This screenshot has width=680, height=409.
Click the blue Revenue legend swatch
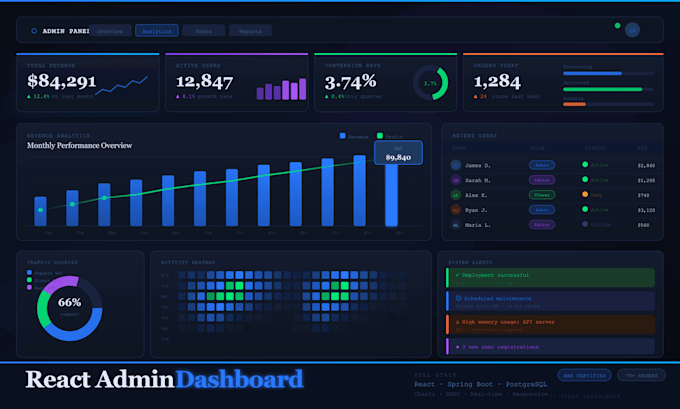[343, 136]
